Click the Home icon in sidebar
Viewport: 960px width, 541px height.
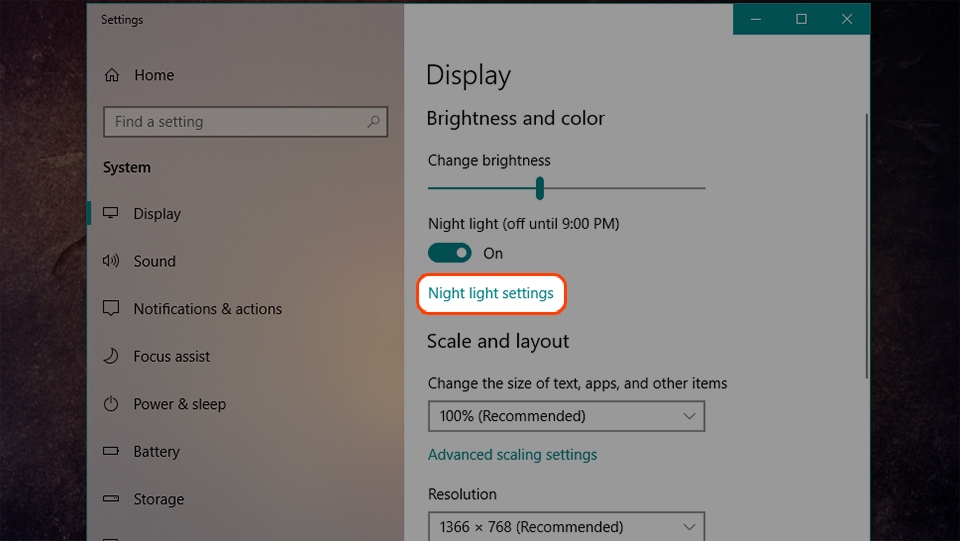tap(112, 75)
